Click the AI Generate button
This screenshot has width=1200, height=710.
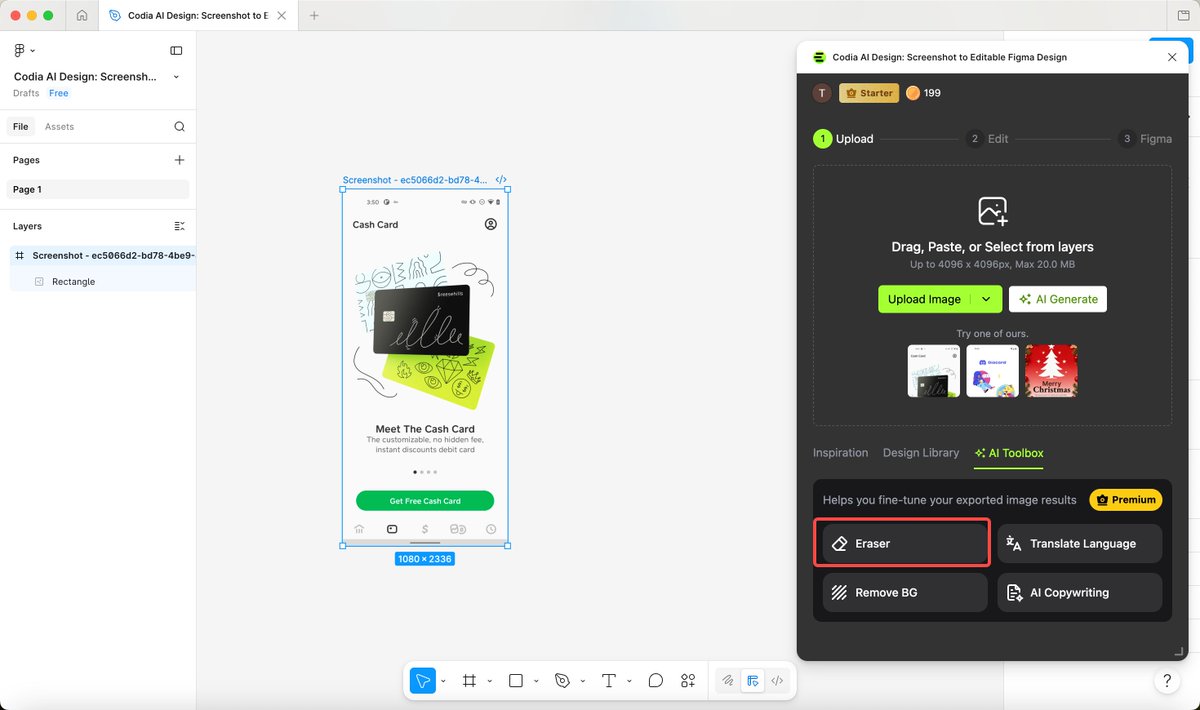pos(1058,299)
